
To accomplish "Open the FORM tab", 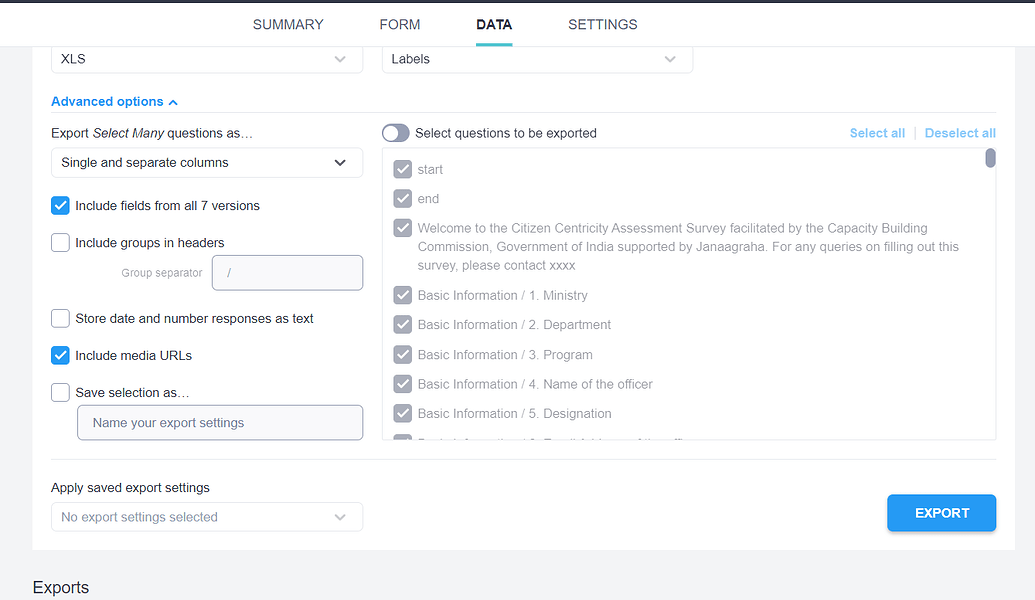I will [x=399, y=24].
